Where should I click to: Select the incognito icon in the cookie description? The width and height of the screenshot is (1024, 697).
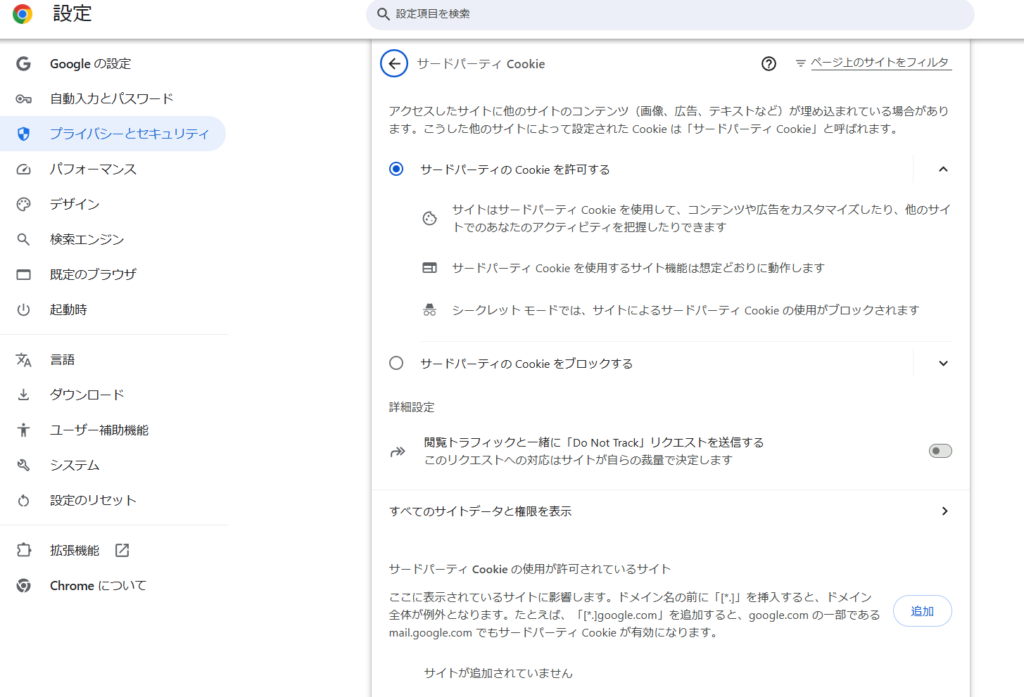click(429, 309)
